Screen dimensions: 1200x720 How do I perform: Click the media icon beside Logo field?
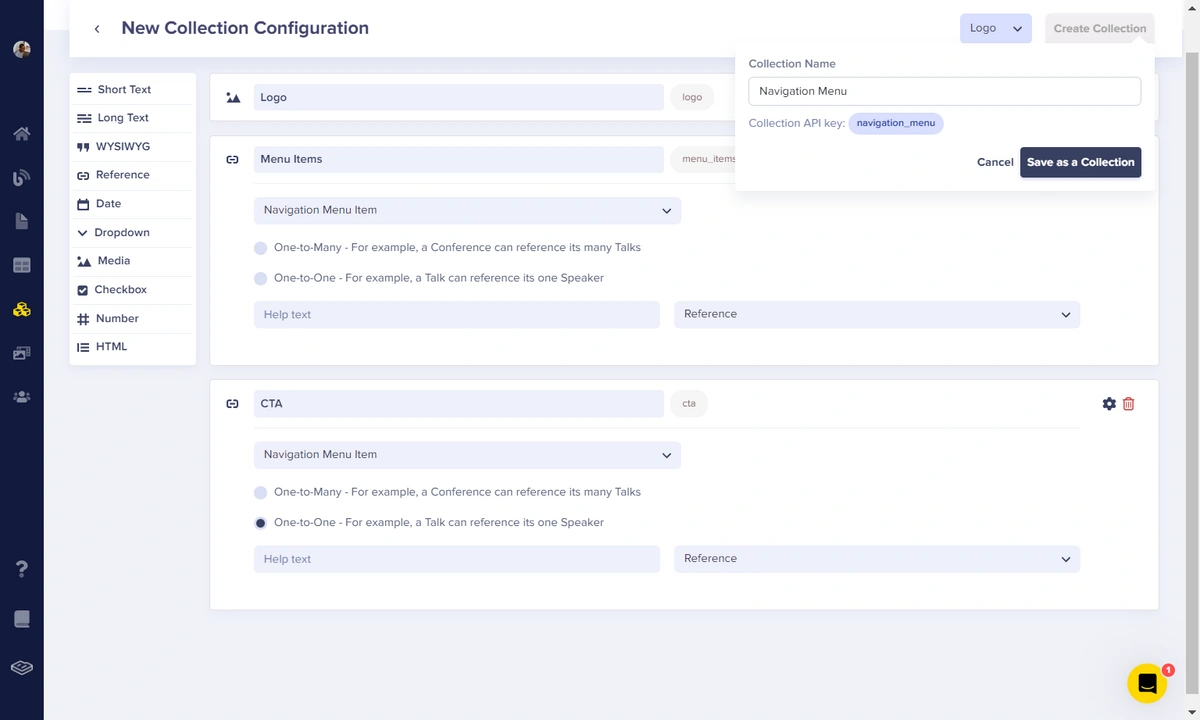pyautogui.click(x=233, y=98)
